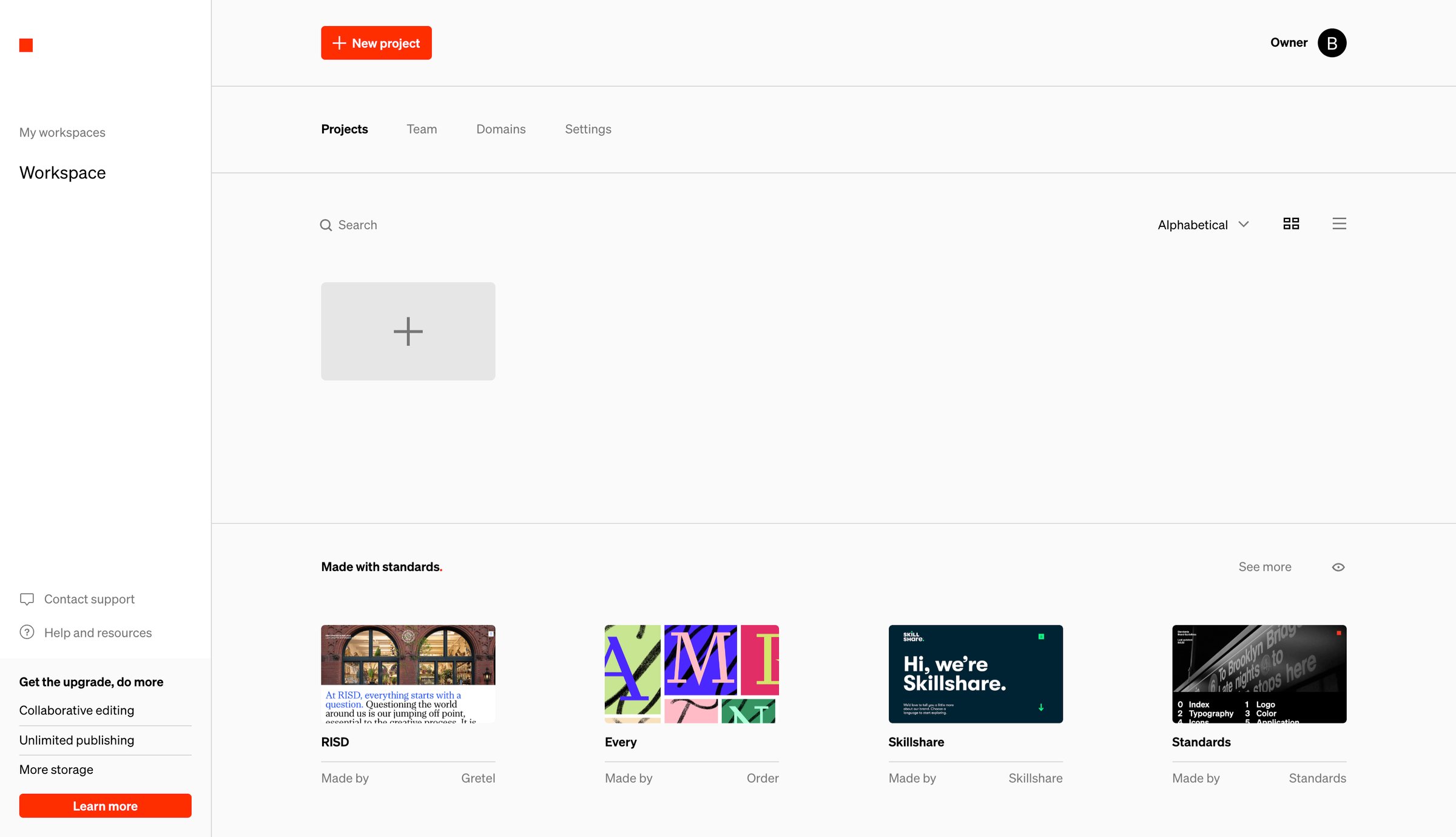
Task: Open the Every project thumbnail
Action: [x=692, y=674]
